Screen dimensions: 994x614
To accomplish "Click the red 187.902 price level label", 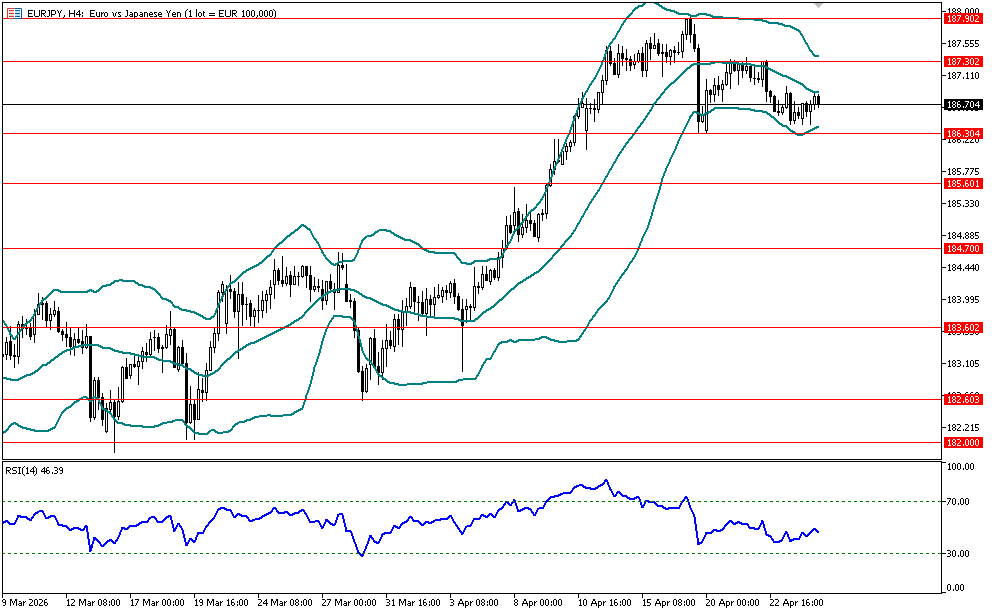I will point(961,18).
